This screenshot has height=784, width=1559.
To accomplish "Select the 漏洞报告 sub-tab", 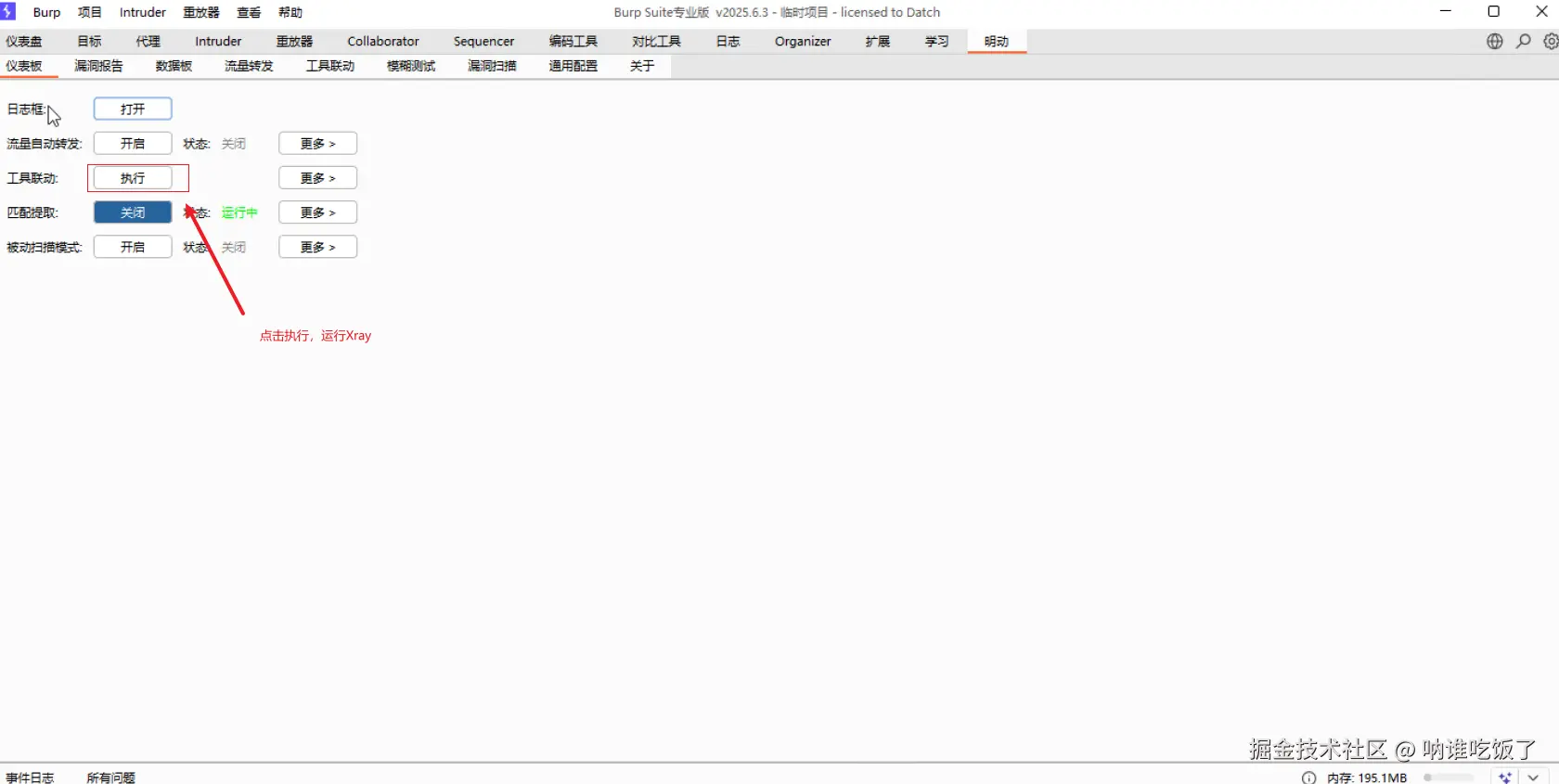I will [x=98, y=66].
